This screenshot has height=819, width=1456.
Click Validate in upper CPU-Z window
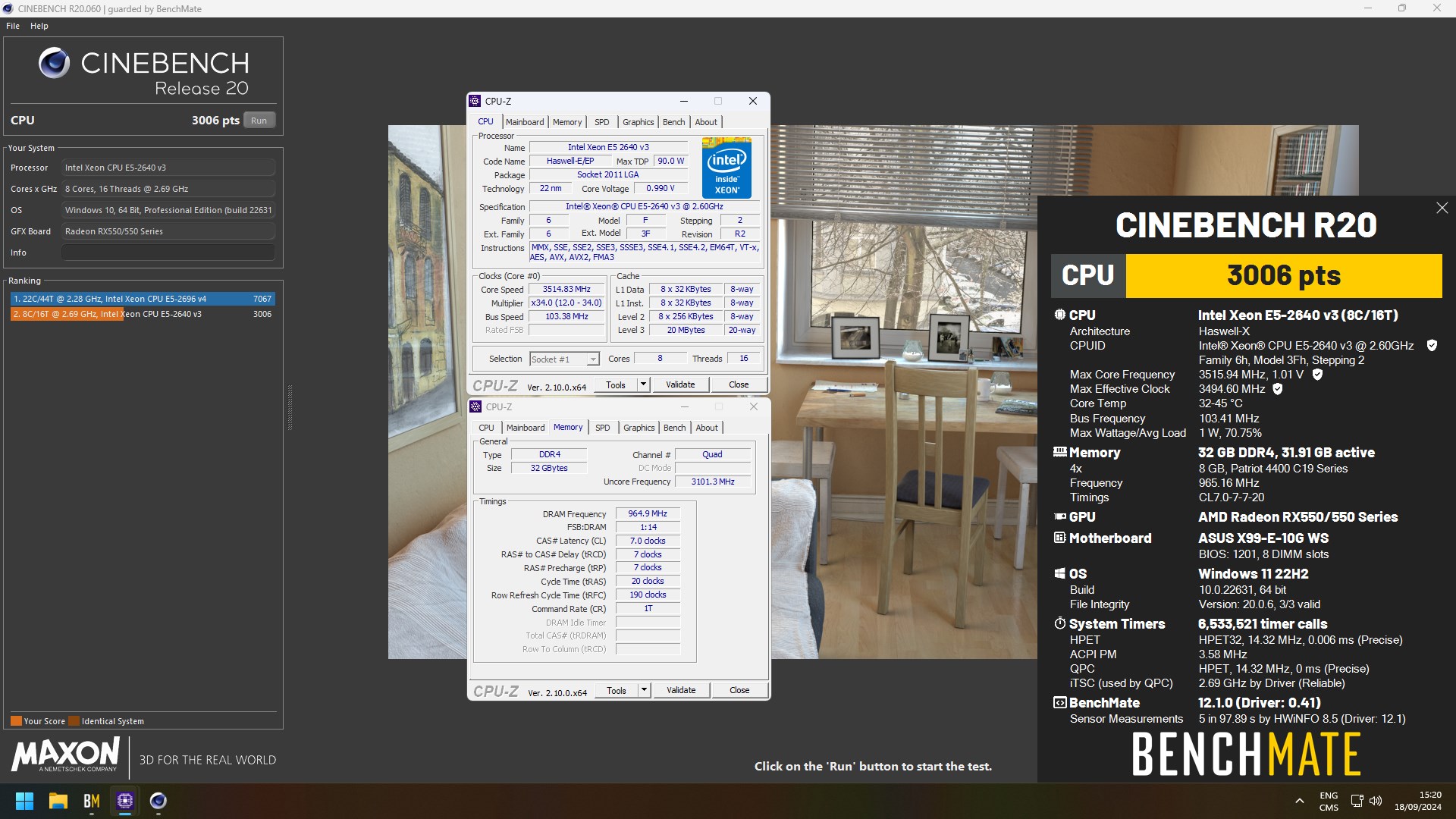680,384
